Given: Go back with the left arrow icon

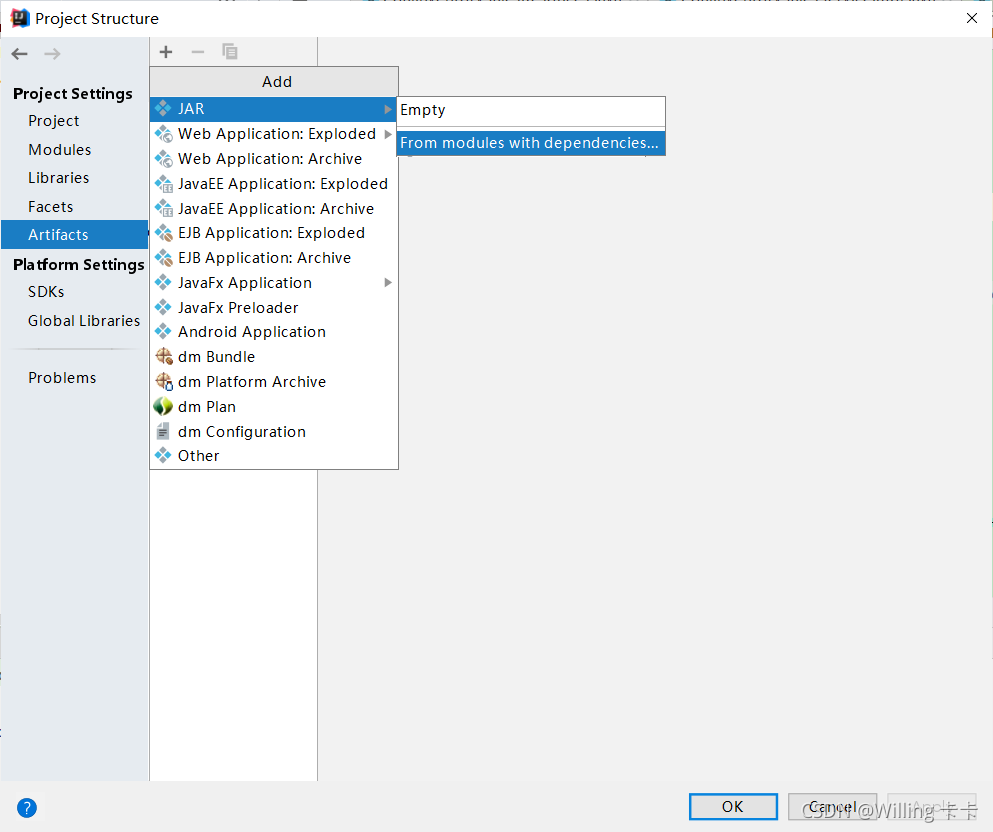Looking at the screenshot, I should (x=20, y=54).
